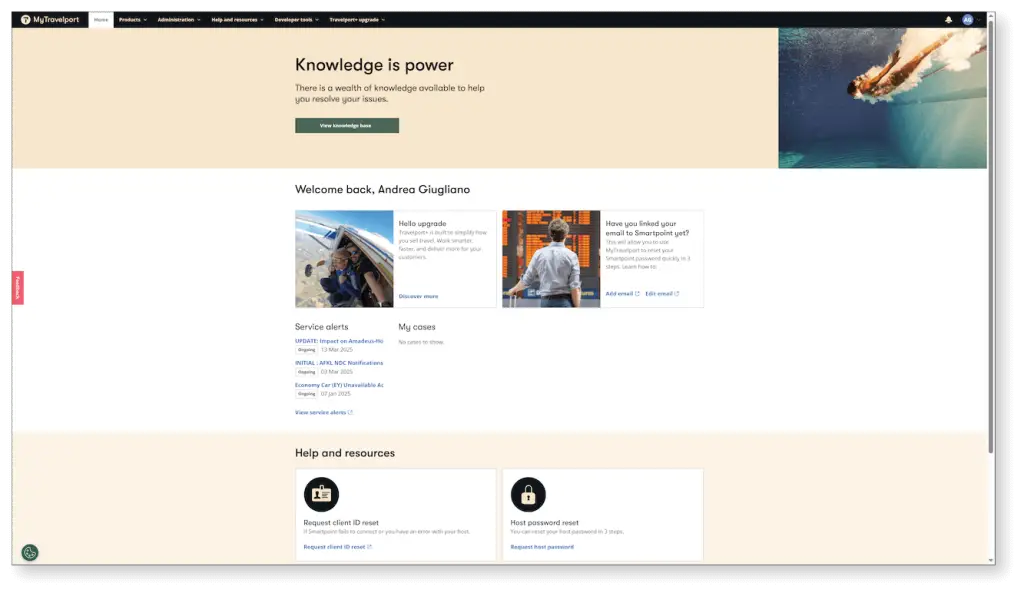Click external-link icon beside View service alerts
Image resolution: width=1024 pixels, height=593 pixels.
point(350,413)
